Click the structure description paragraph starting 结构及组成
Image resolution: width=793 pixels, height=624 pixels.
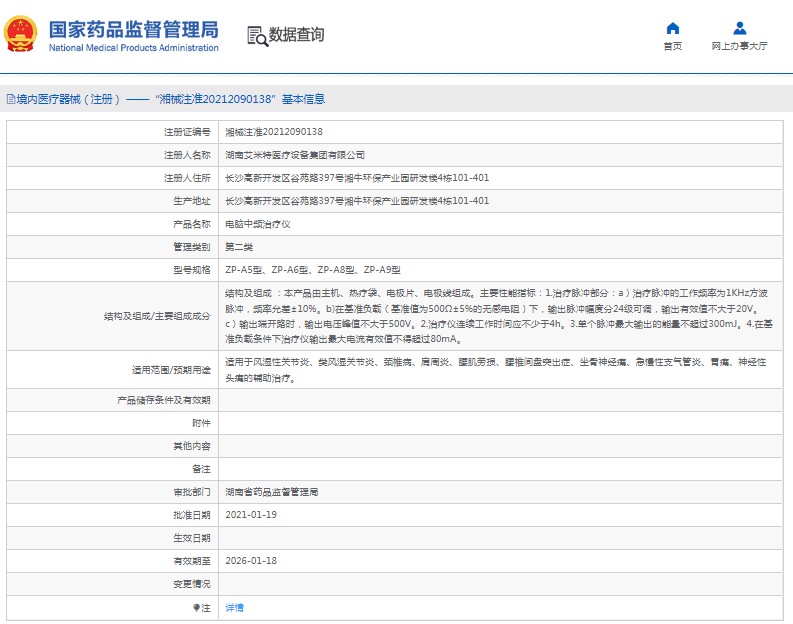click(499, 316)
